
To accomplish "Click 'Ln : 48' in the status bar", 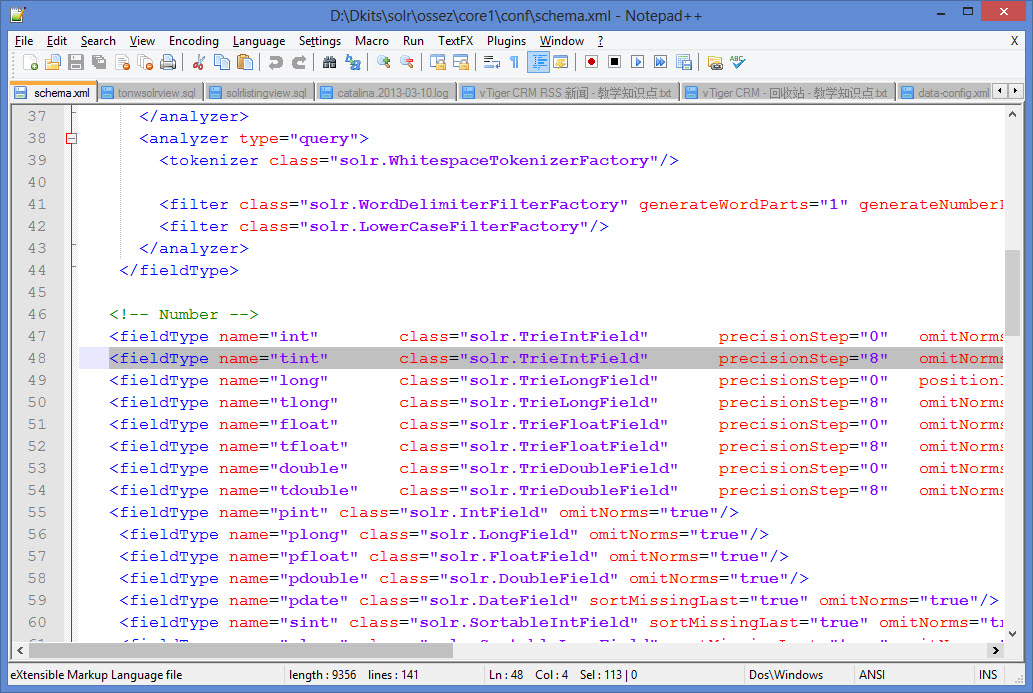I will [x=506, y=675].
